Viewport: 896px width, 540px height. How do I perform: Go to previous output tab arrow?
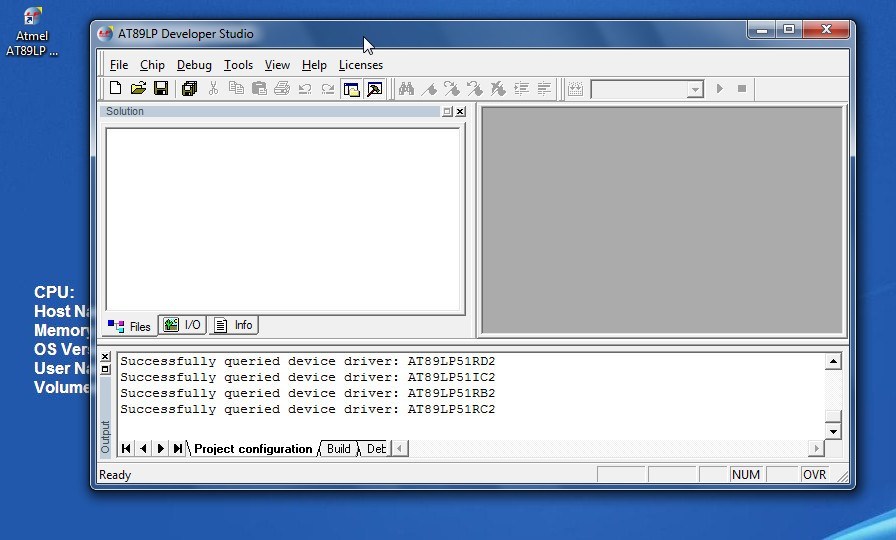tap(143, 449)
